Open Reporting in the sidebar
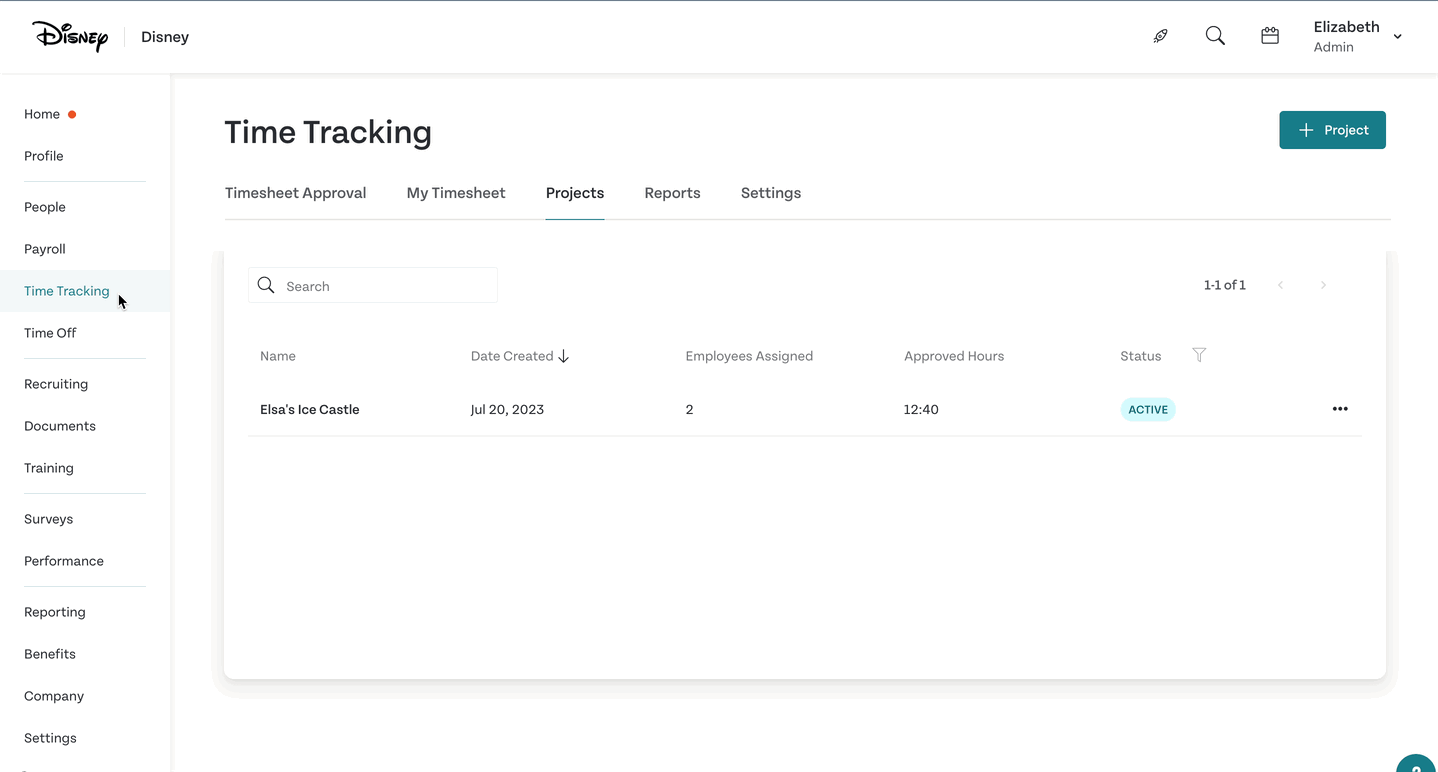1438x772 pixels. (55, 612)
